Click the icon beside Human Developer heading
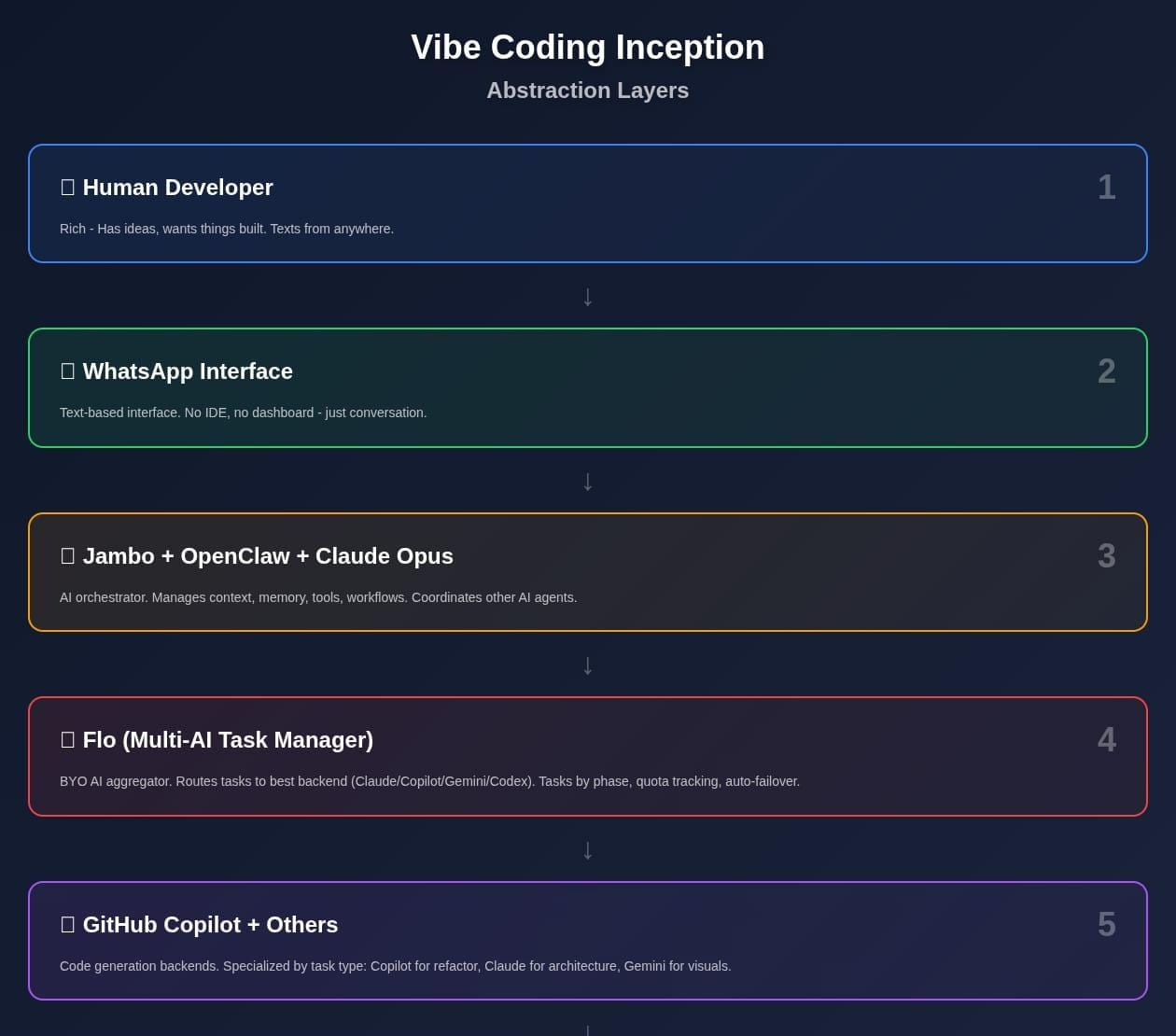This screenshot has width=1176, height=1036. [x=67, y=188]
